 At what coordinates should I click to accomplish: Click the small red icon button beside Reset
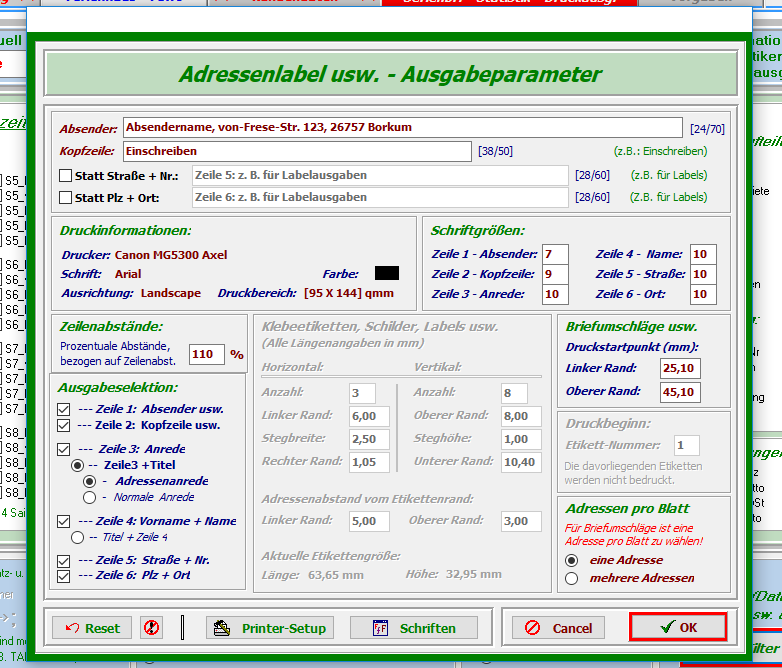click(151, 628)
